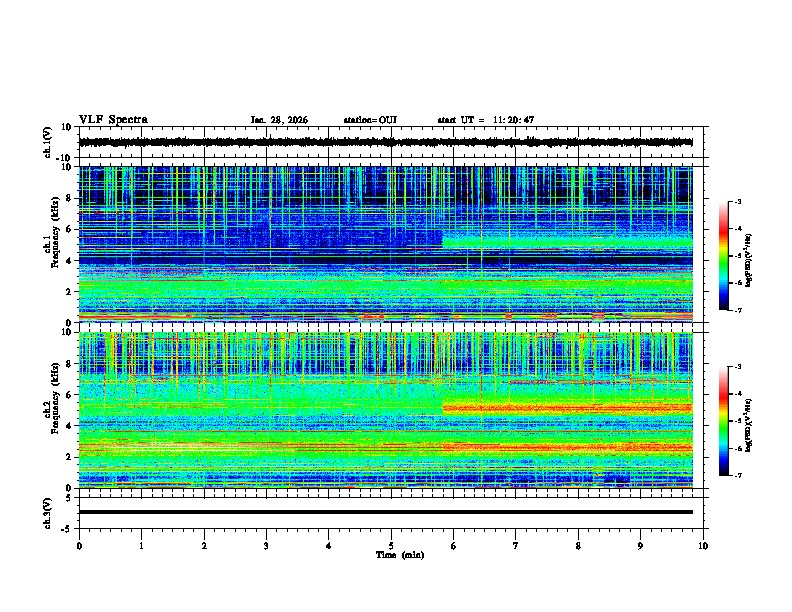Click the time axis tick labeled 1
The width and height of the screenshot is (792, 612).
tap(141, 546)
